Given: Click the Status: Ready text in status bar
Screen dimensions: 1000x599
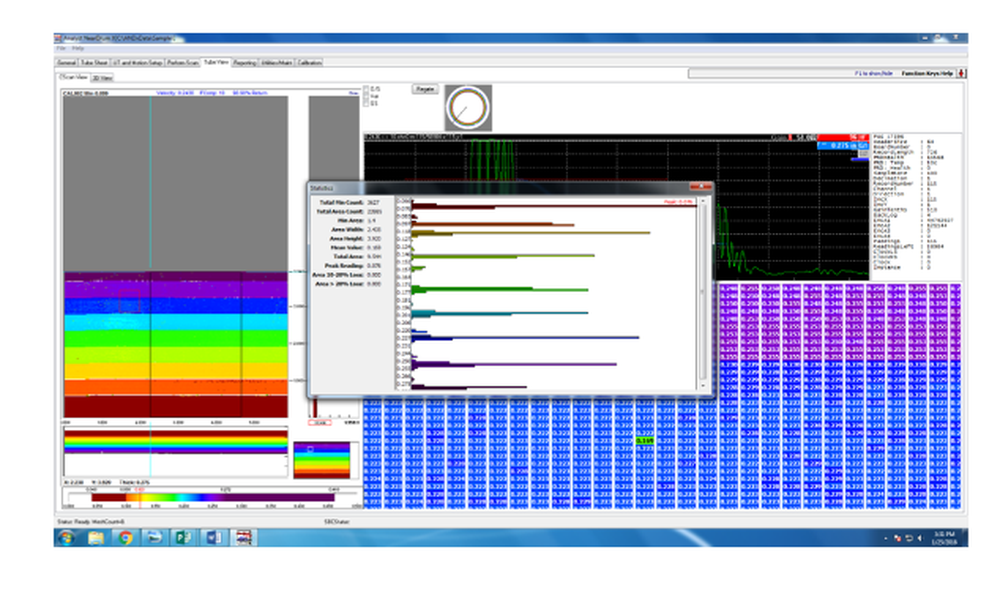Looking at the screenshot, I should (75, 522).
